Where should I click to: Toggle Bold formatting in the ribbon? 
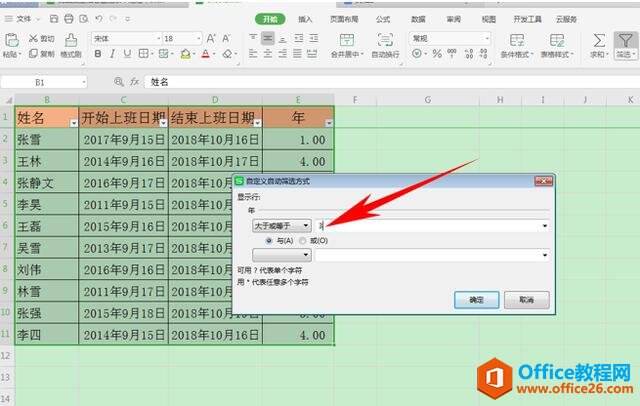[x=99, y=54]
